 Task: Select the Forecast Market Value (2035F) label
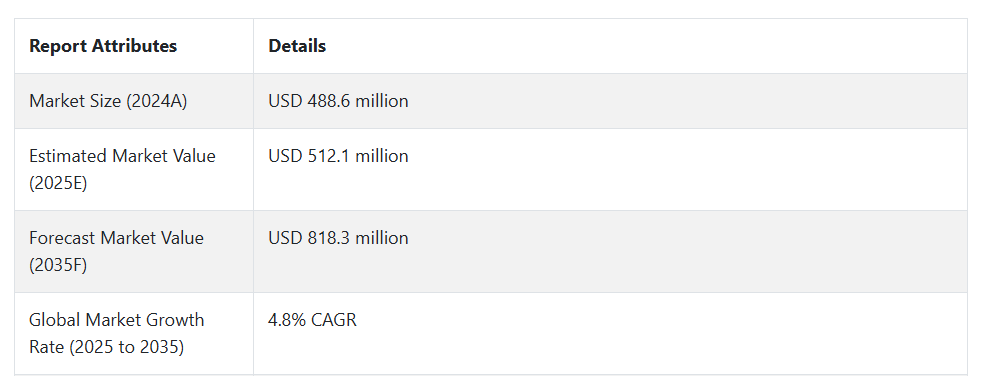click(116, 252)
